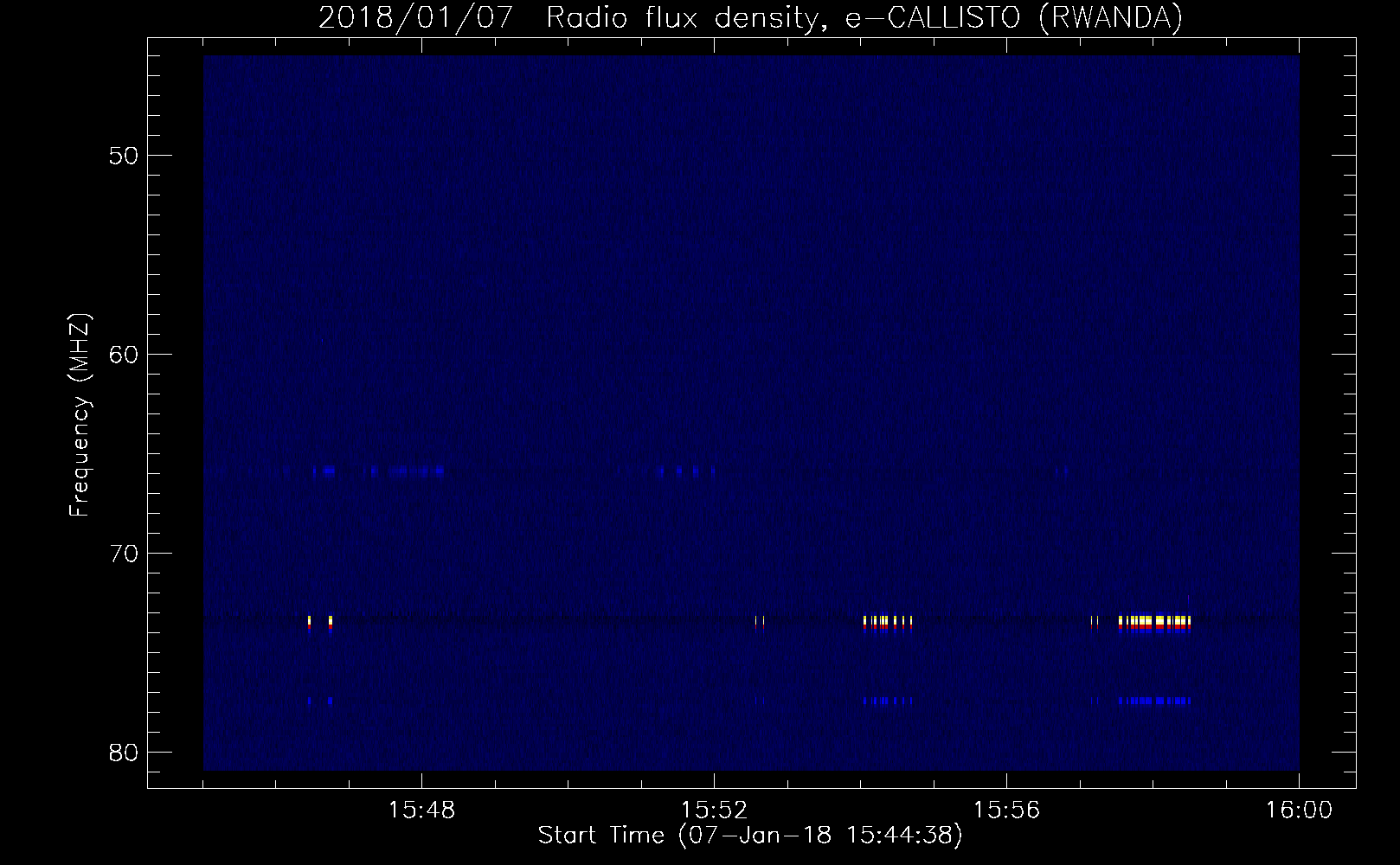This screenshot has height=865, width=1400.
Task: Click the burst cluster near 15:54 at 73 MHz
Action: 888,623
